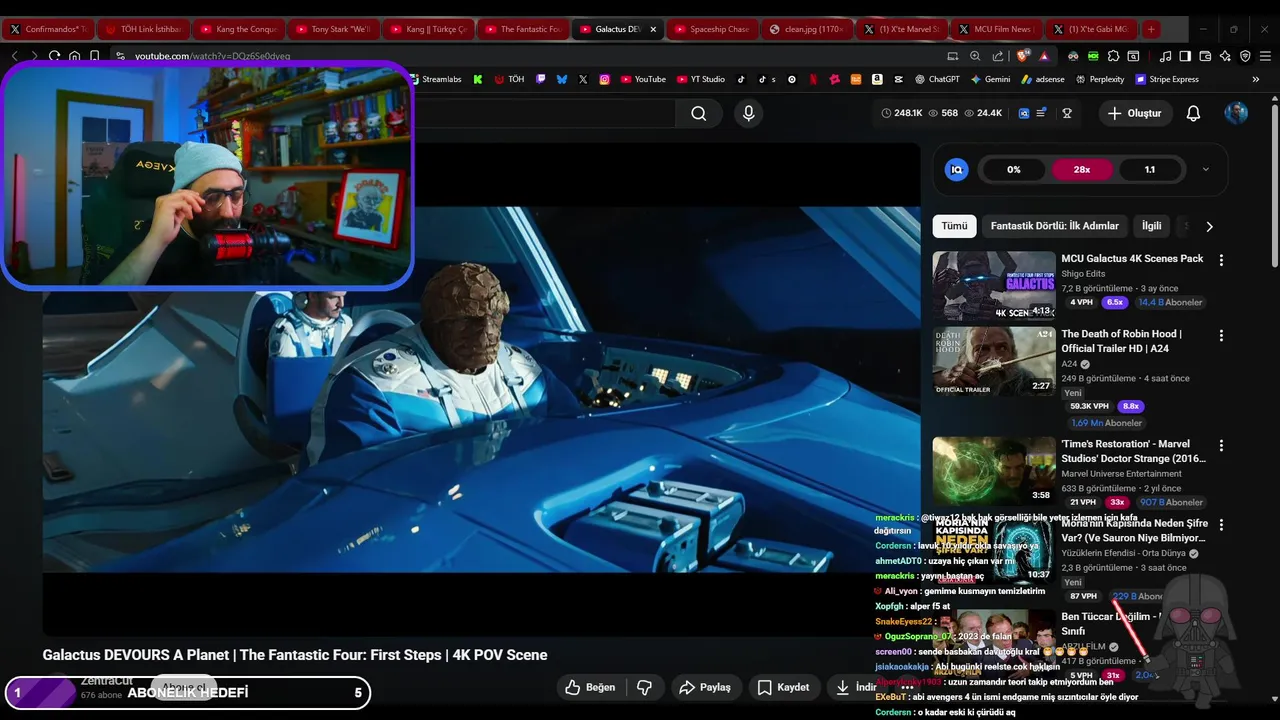The height and width of the screenshot is (720, 1280).
Task: Open the browser home page icon
Action: [75, 56]
